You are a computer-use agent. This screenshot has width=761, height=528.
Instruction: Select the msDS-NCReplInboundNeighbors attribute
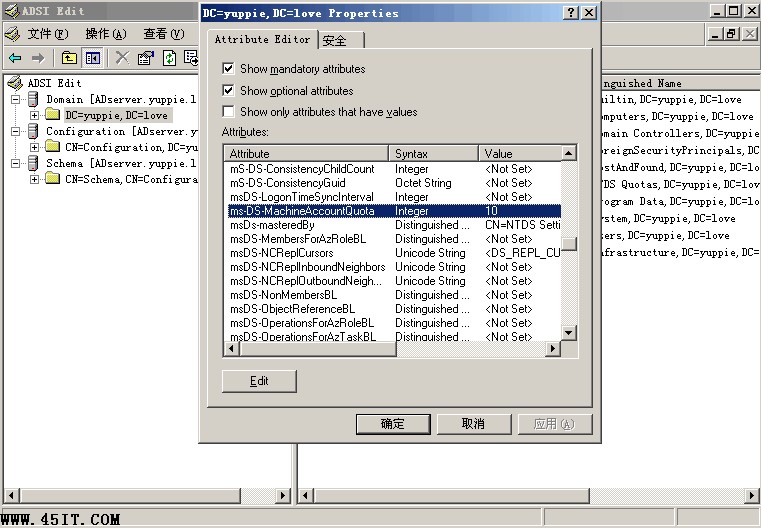[307, 267]
